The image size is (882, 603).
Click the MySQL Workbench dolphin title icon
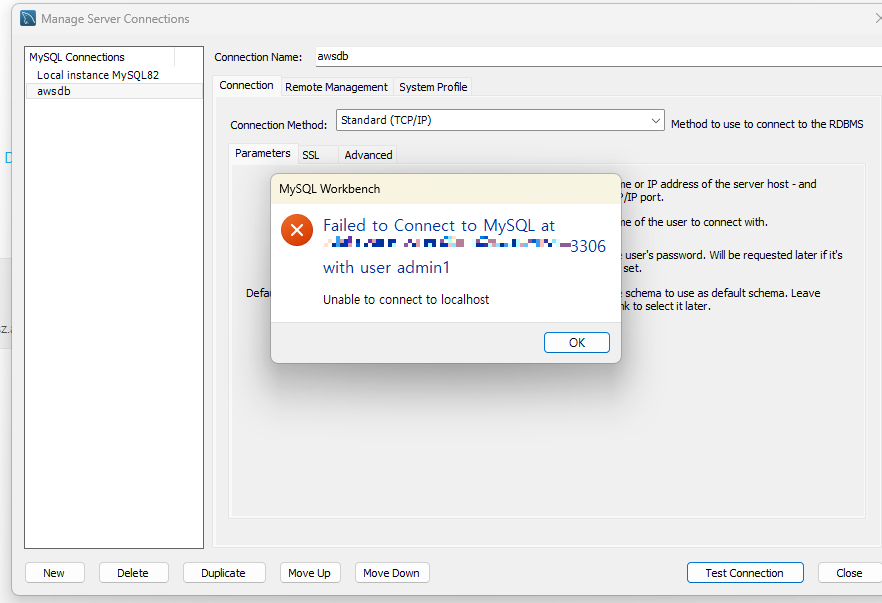click(x=28, y=19)
